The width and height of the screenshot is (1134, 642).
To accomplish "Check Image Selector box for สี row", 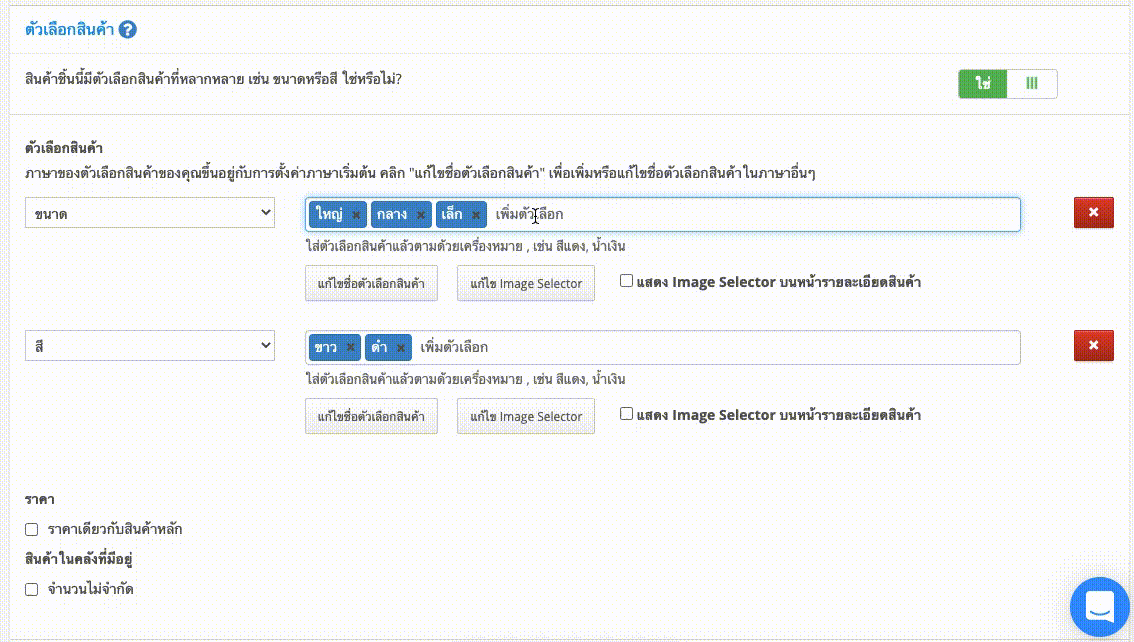I will point(626,414).
